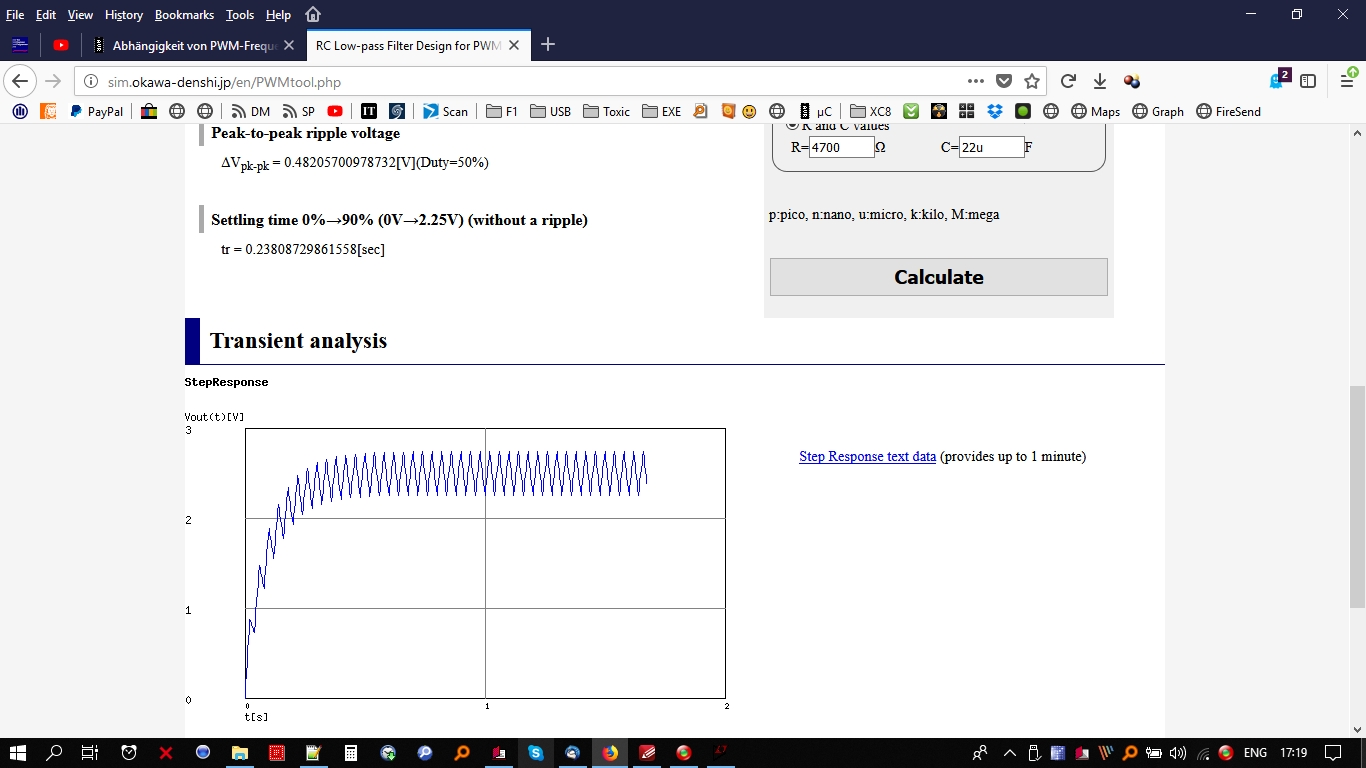
Task: Expand the F1 bookmarks folder
Action: (502, 112)
